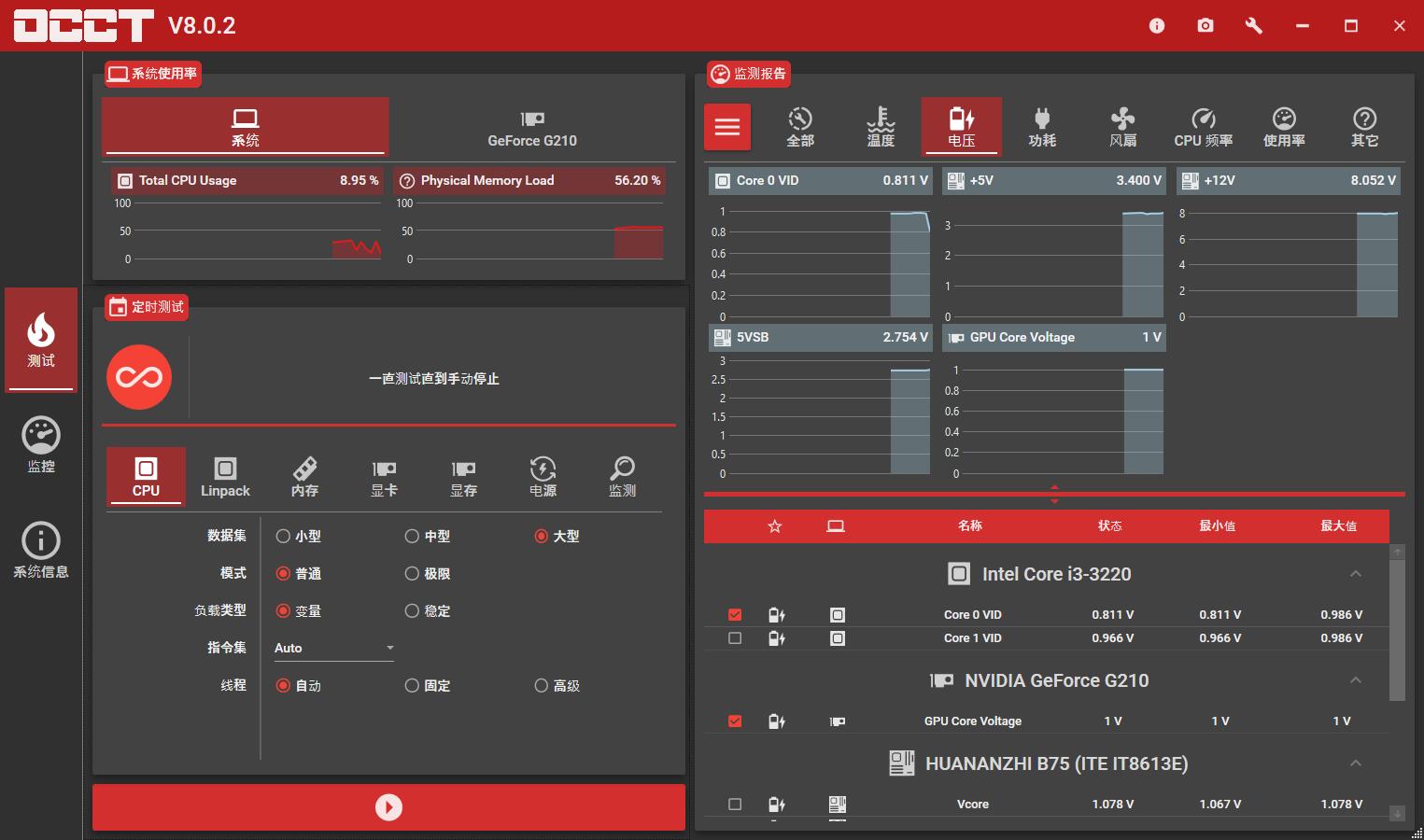This screenshot has width=1424, height=840.
Task: Sort by 最大值 column header
Action: click(x=1338, y=526)
